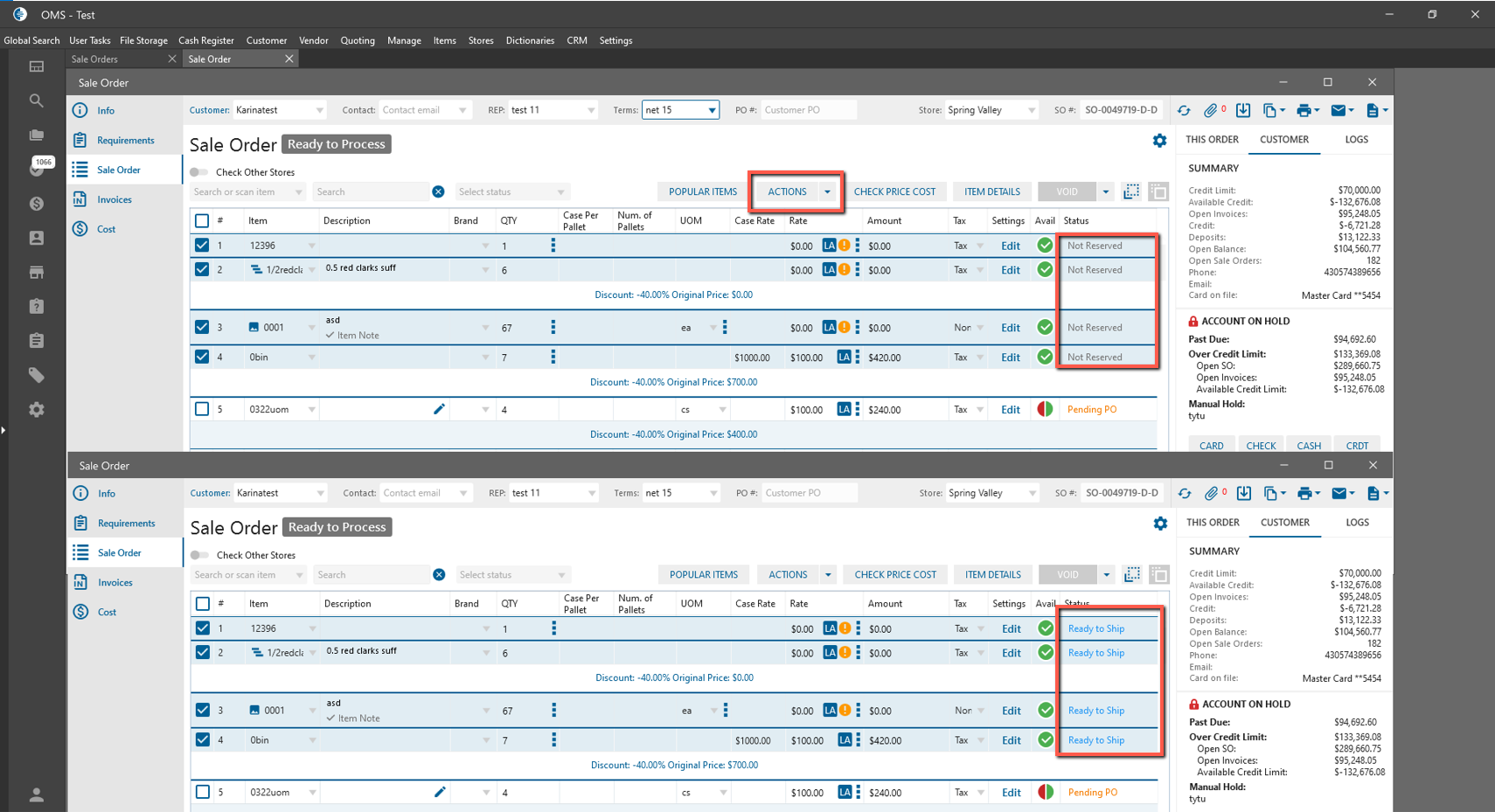Open the folders icon in left sidebar

[x=36, y=135]
